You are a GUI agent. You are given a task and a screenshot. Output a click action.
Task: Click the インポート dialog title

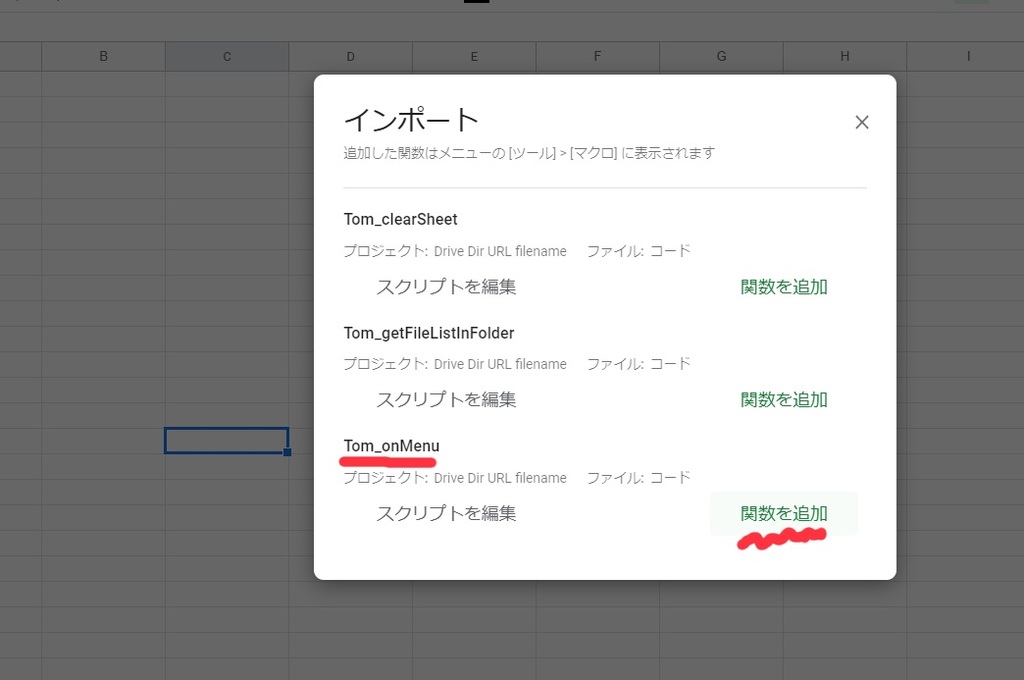(411, 120)
